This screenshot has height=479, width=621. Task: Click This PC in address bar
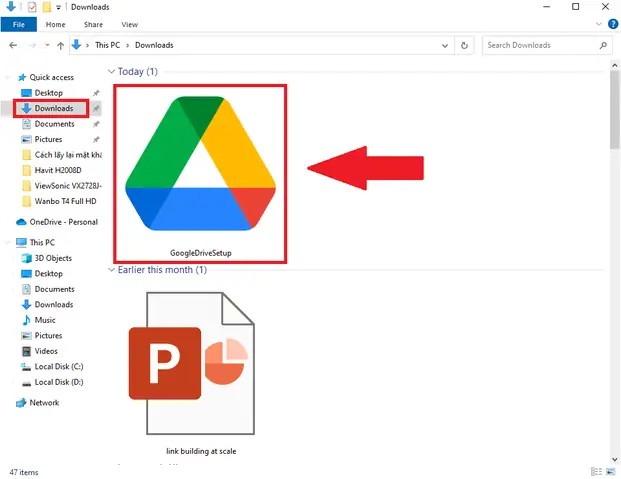click(107, 45)
